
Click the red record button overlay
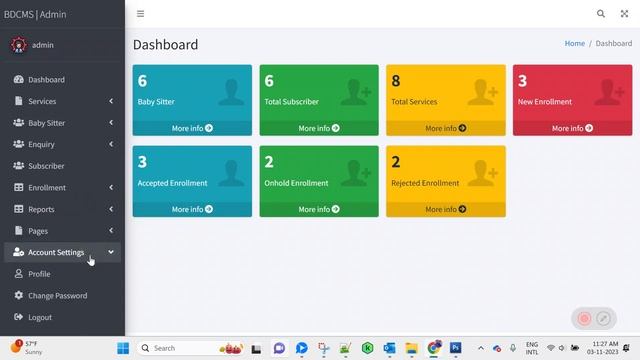[584, 318]
